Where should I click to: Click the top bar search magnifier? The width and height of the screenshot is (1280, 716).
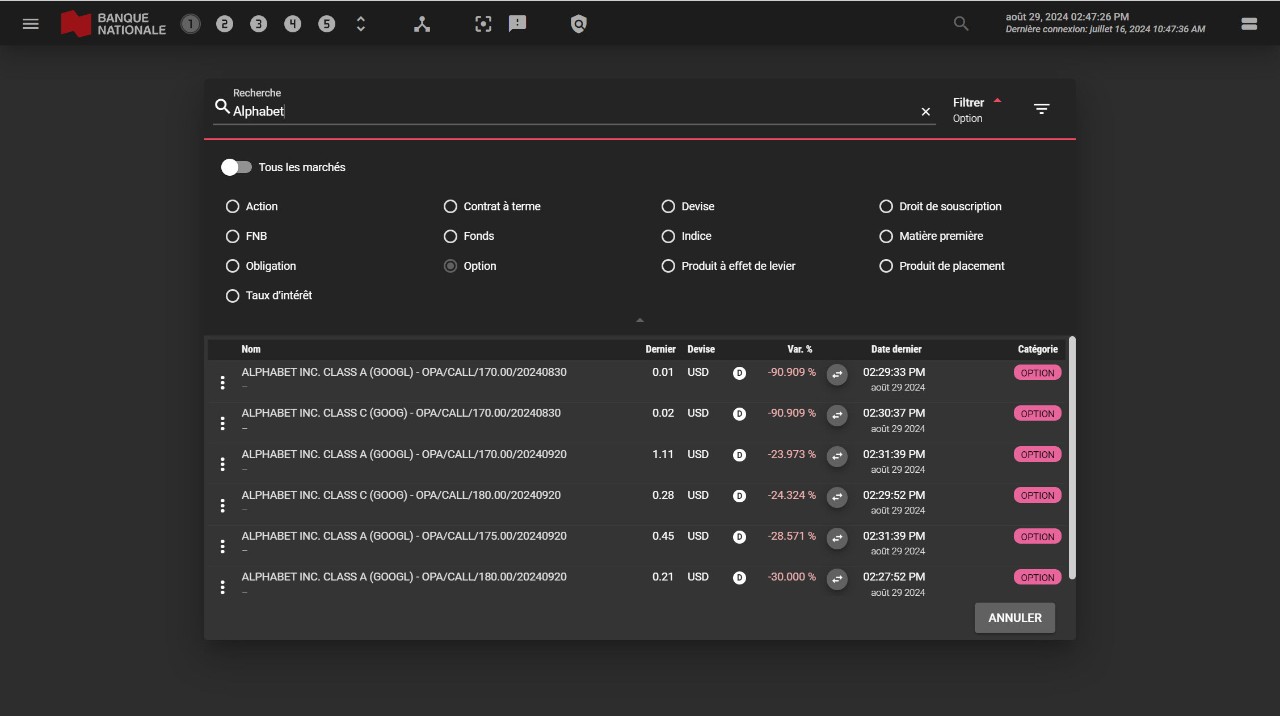pos(961,24)
